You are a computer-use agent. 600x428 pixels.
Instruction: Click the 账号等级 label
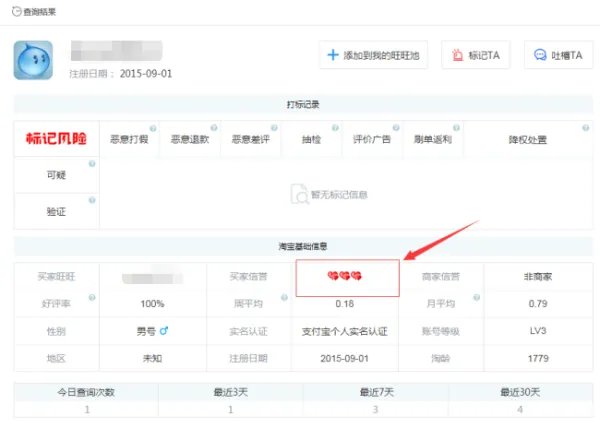(440, 331)
